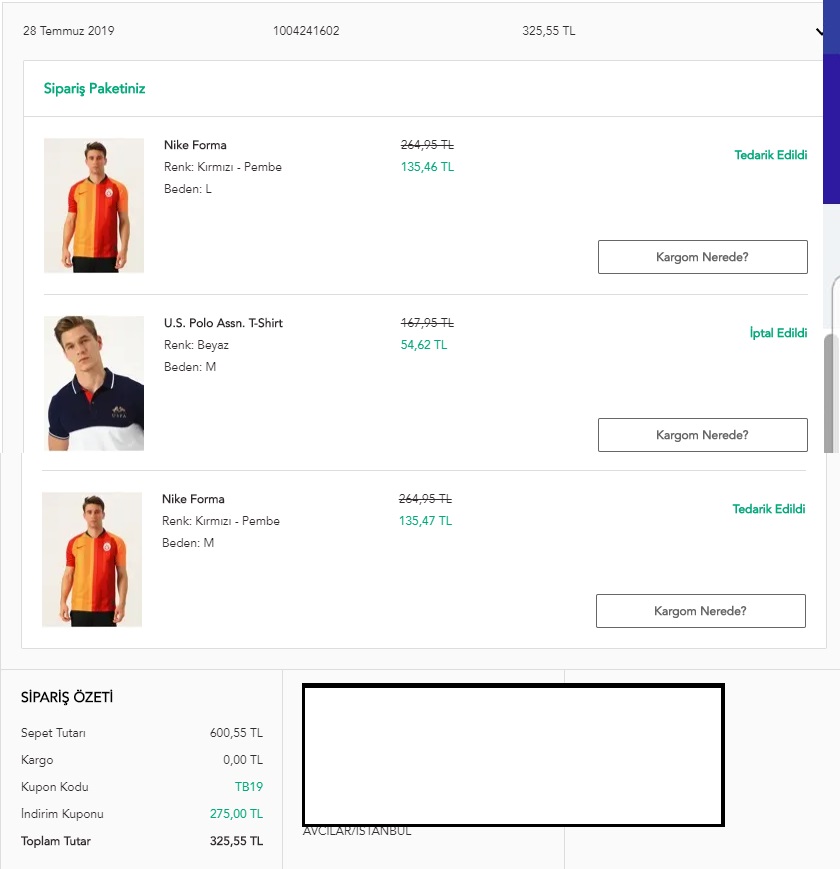The height and width of the screenshot is (869, 840).
Task: Click the SİPARİŞ ÖZETİ heading
Action: (x=67, y=697)
